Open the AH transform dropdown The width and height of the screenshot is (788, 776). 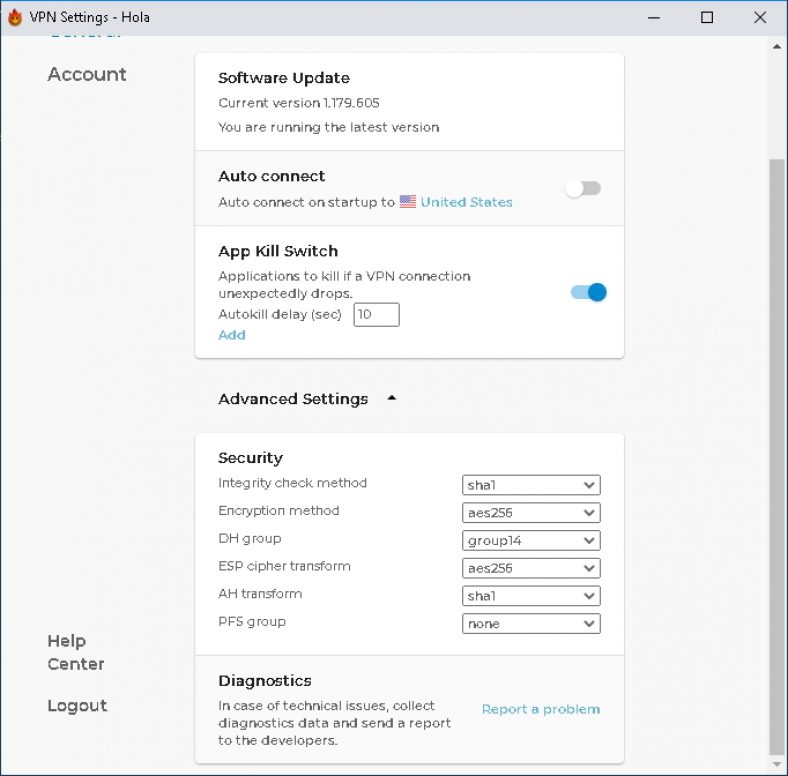pyautogui.click(x=531, y=596)
